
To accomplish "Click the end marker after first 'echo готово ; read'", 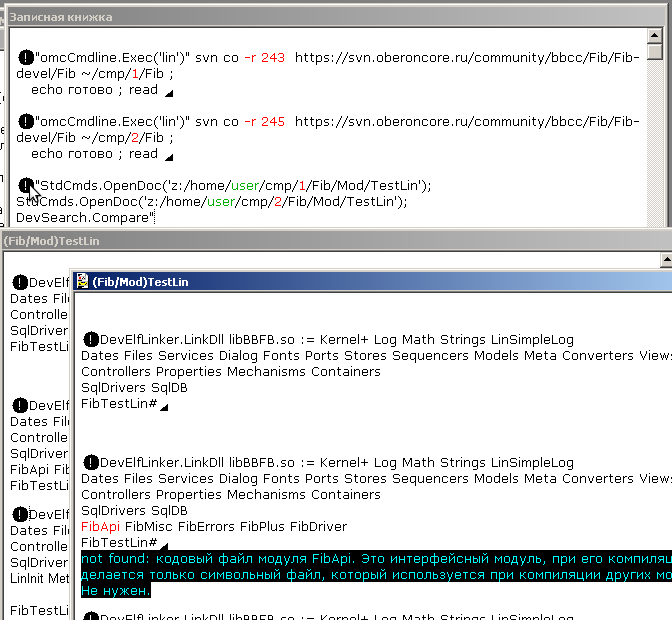I will (x=168, y=93).
